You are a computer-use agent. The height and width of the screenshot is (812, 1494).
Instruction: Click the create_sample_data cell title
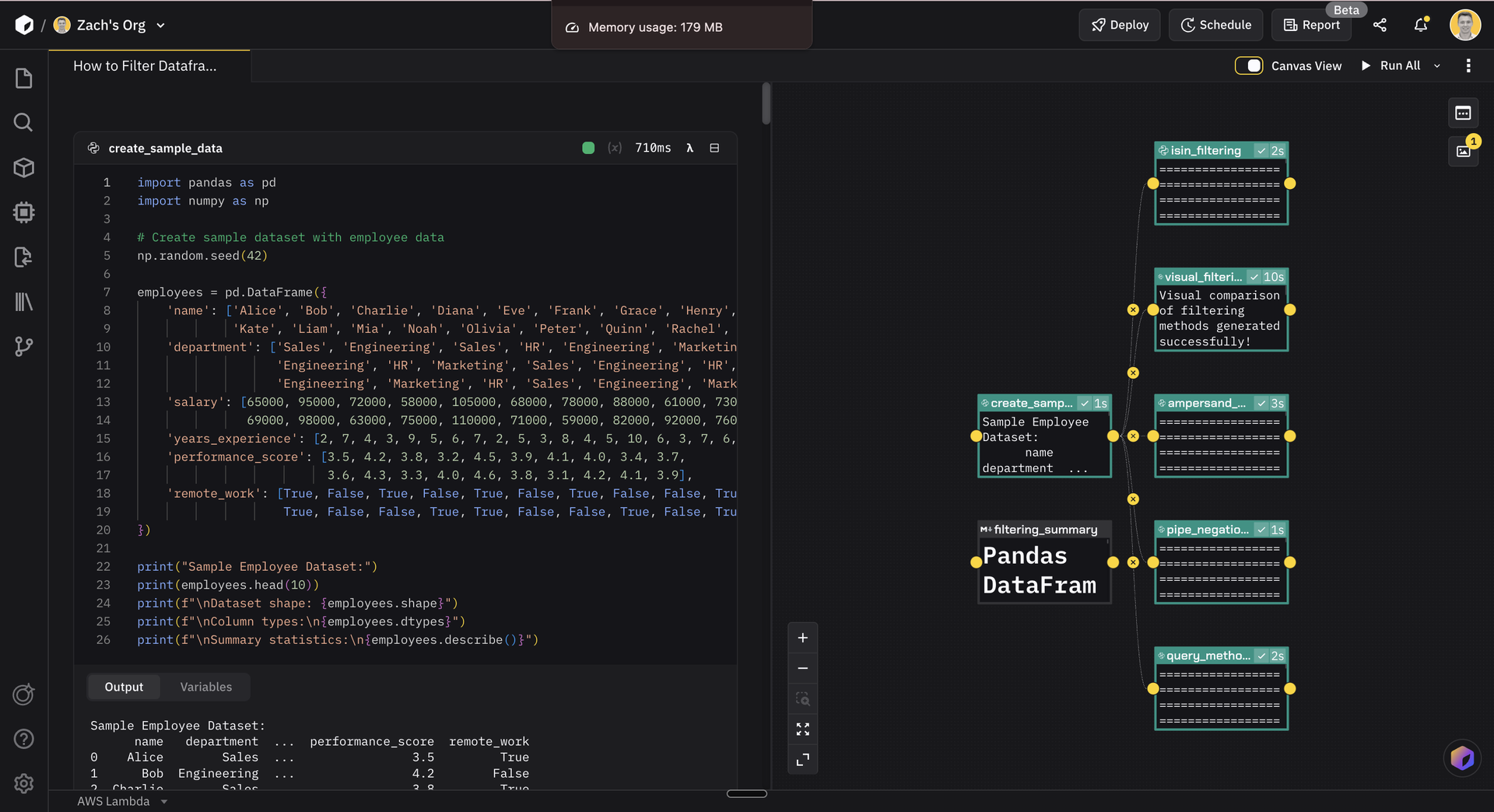[165, 148]
